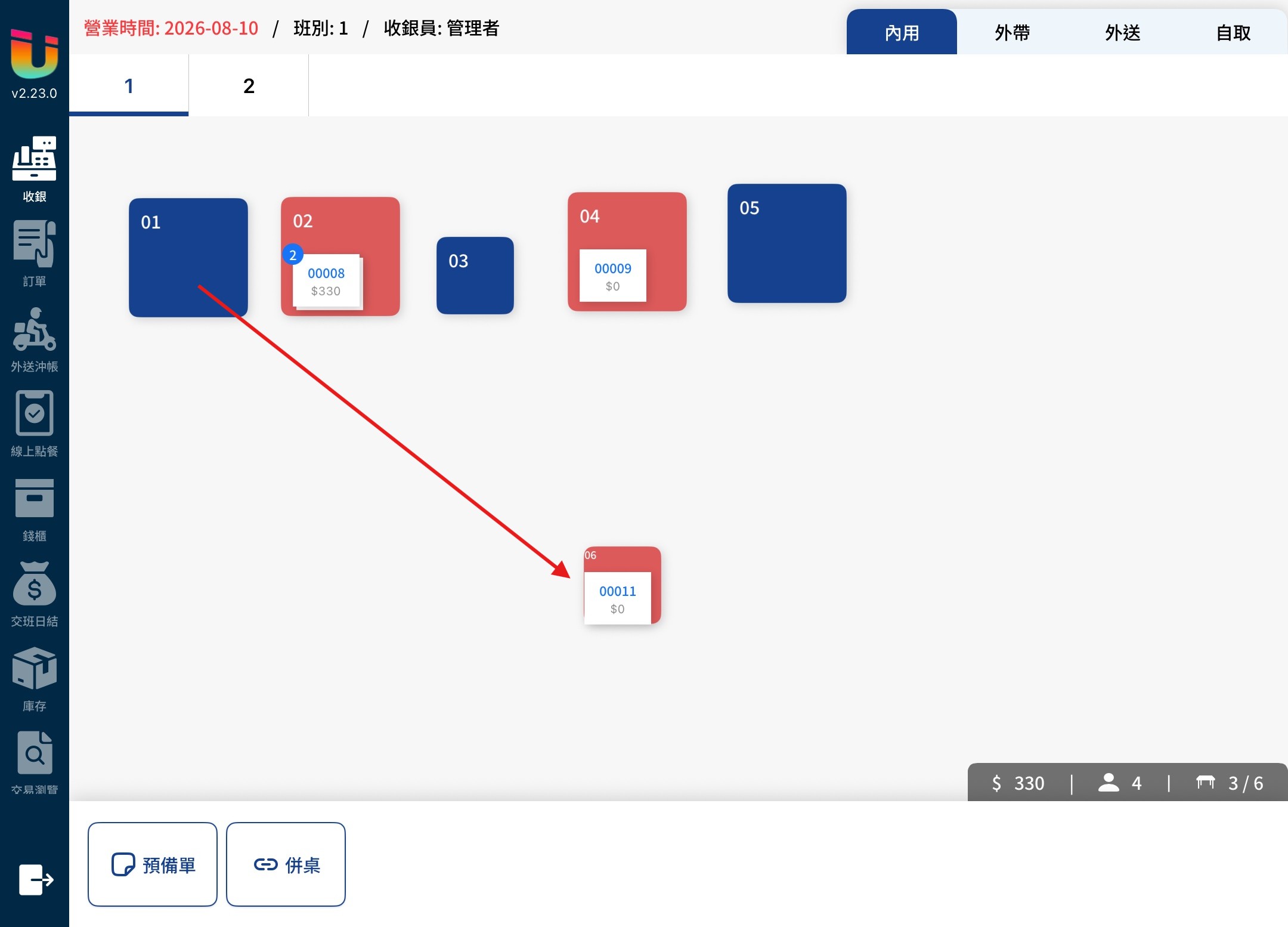Open the 線上點餐 online ordering icon
Screen dimensions: 1288x927
tap(34, 413)
